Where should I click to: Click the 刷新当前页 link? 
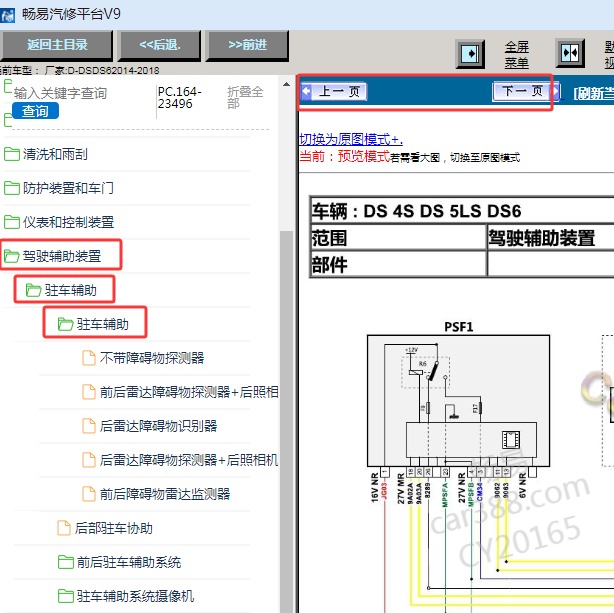pos(594,93)
